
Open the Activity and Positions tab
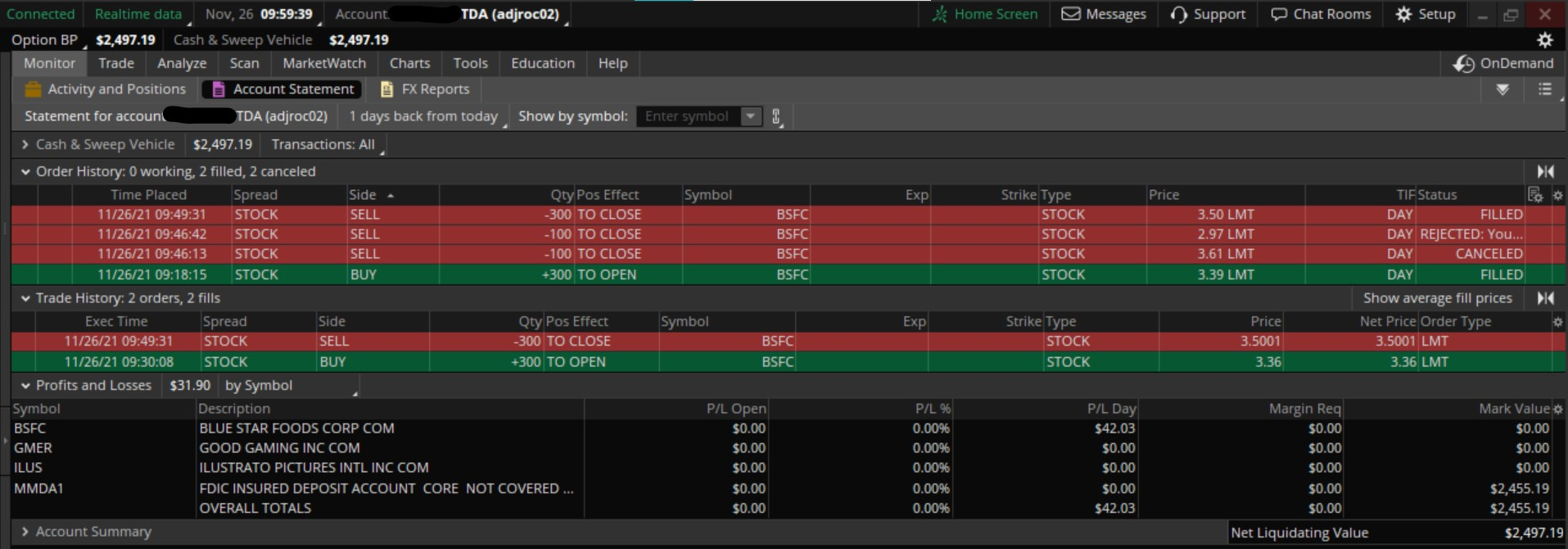point(106,89)
